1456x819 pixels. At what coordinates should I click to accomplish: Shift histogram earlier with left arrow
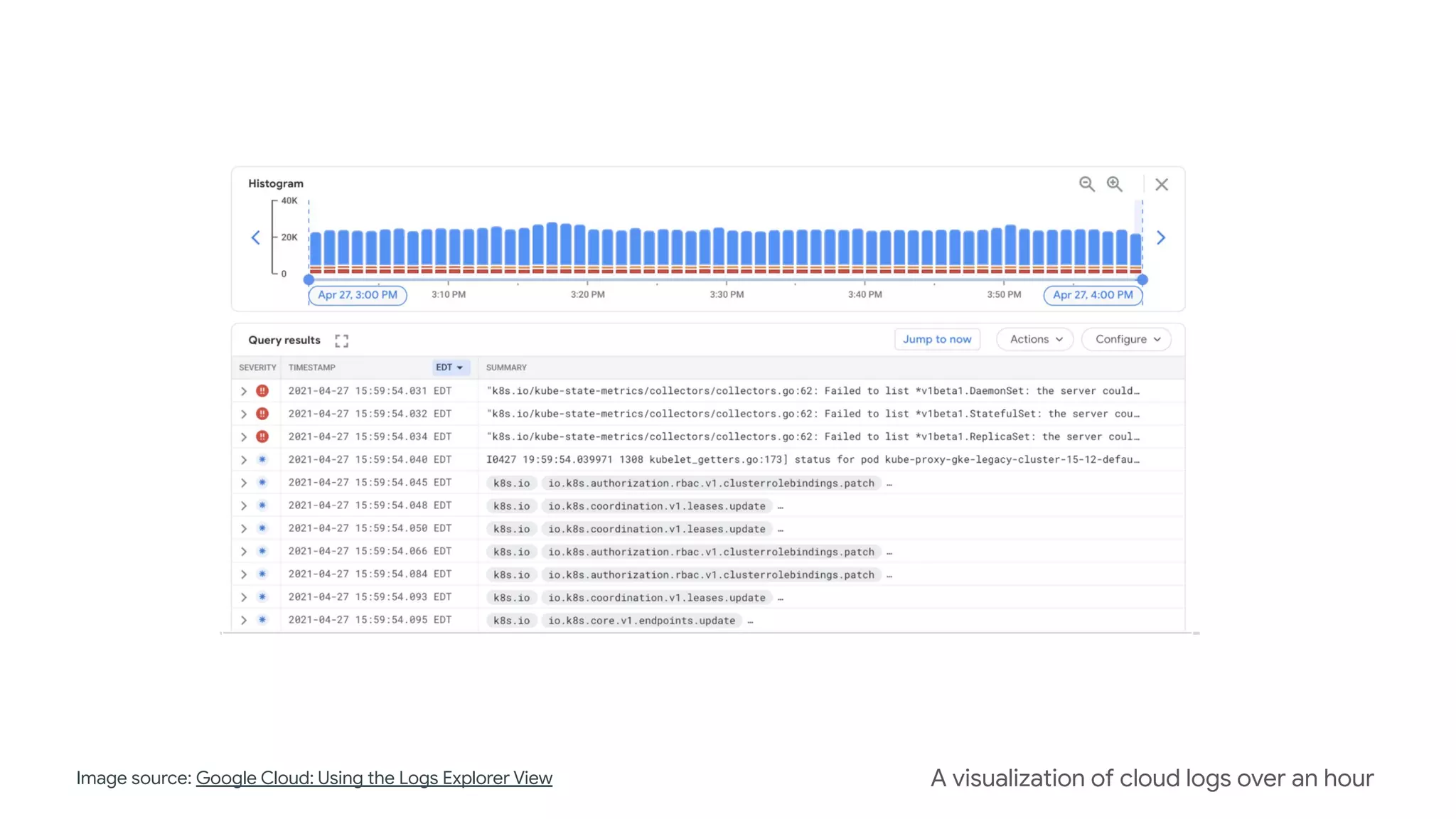(x=256, y=237)
